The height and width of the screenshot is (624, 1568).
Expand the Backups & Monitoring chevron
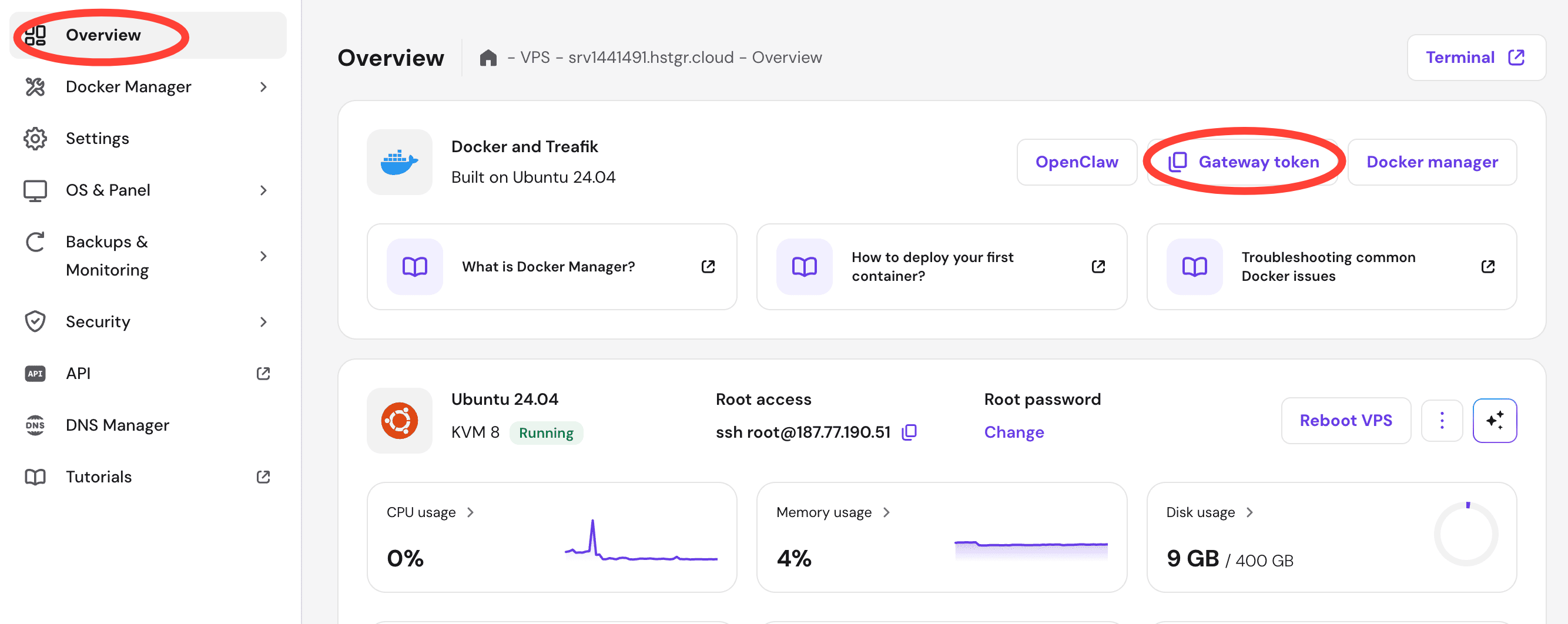[263, 256]
